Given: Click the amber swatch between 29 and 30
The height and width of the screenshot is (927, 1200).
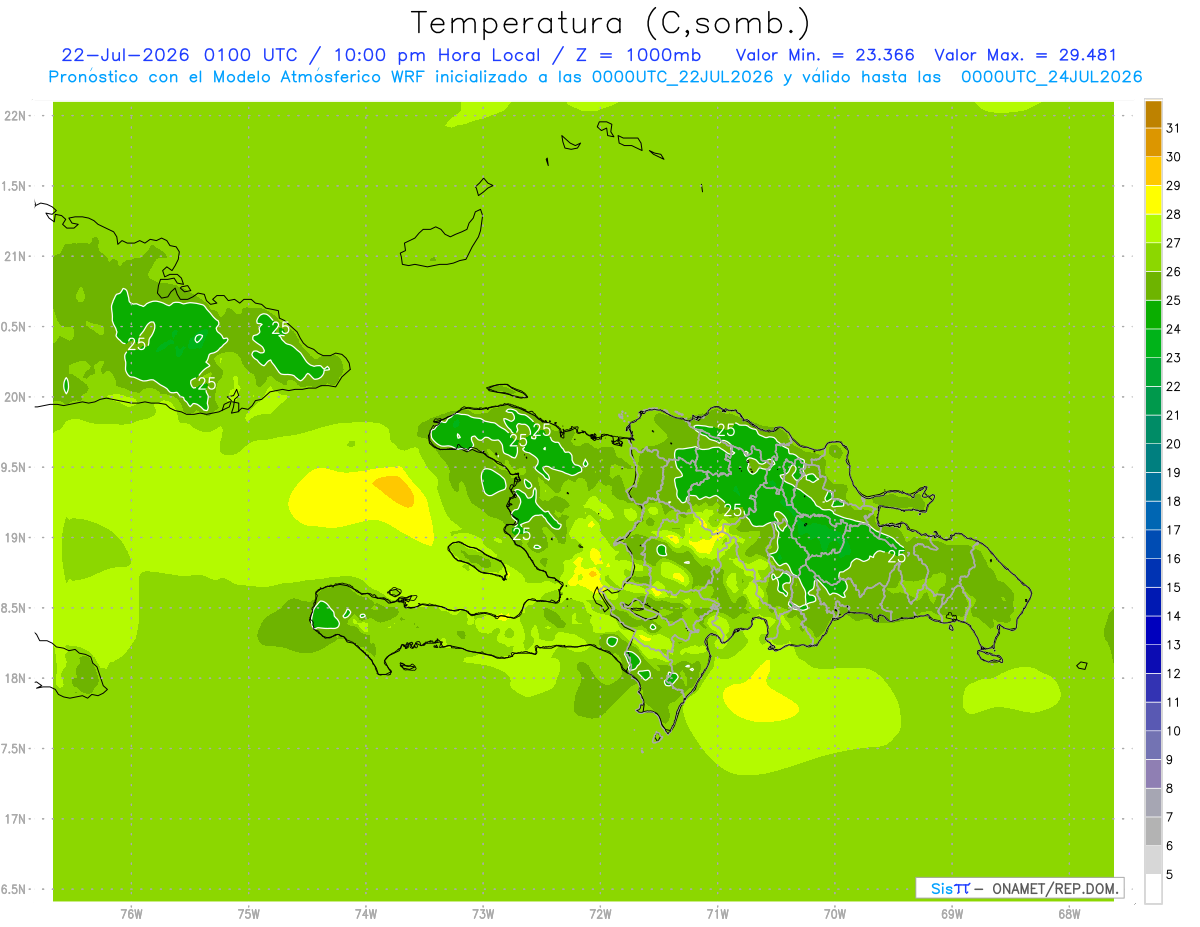Looking at the screenshot, I should 1153,172.
